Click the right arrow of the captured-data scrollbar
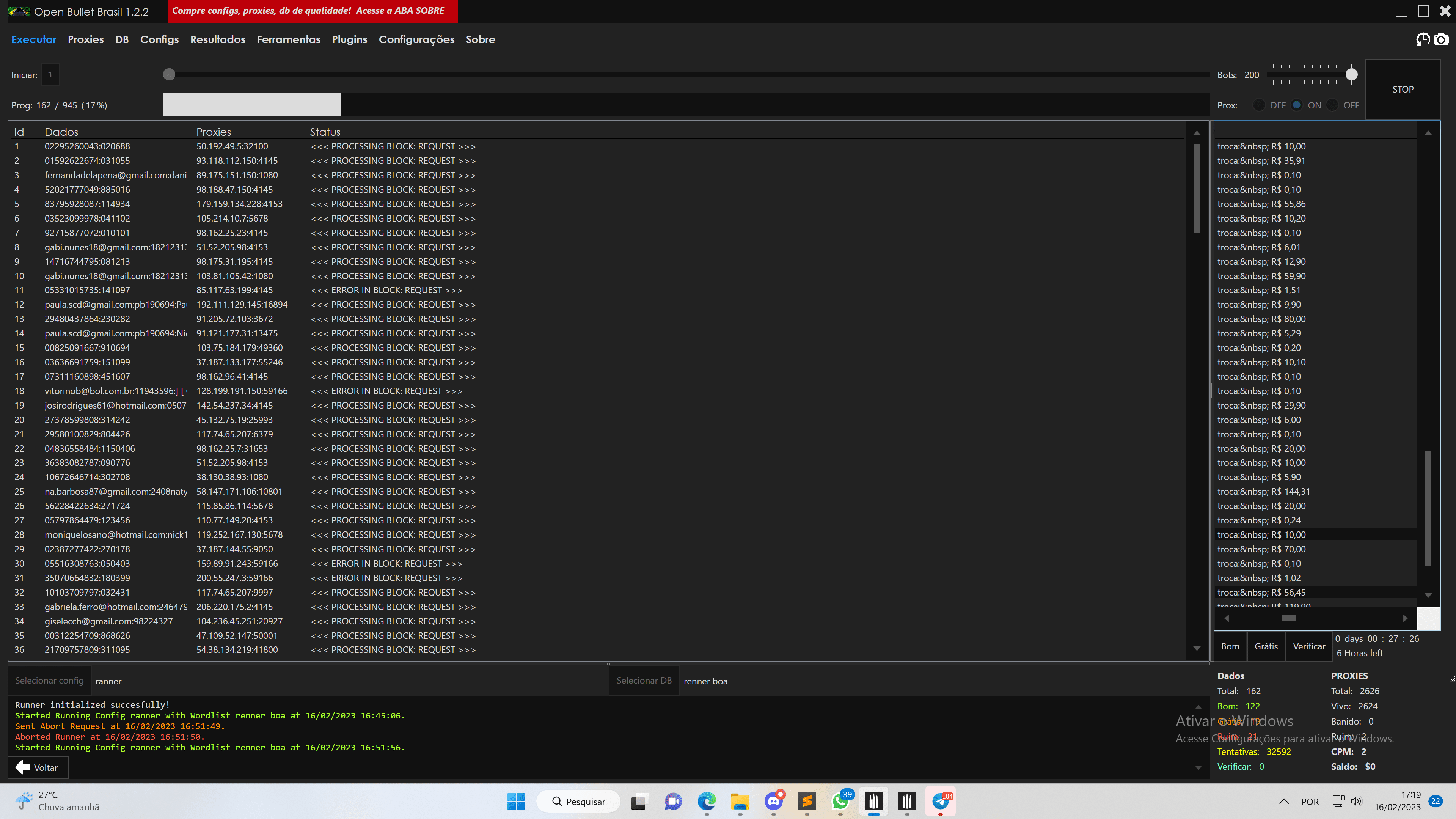Image resolution: width=1456 pixels, height=819 pixels. (x=1406, y=618)
